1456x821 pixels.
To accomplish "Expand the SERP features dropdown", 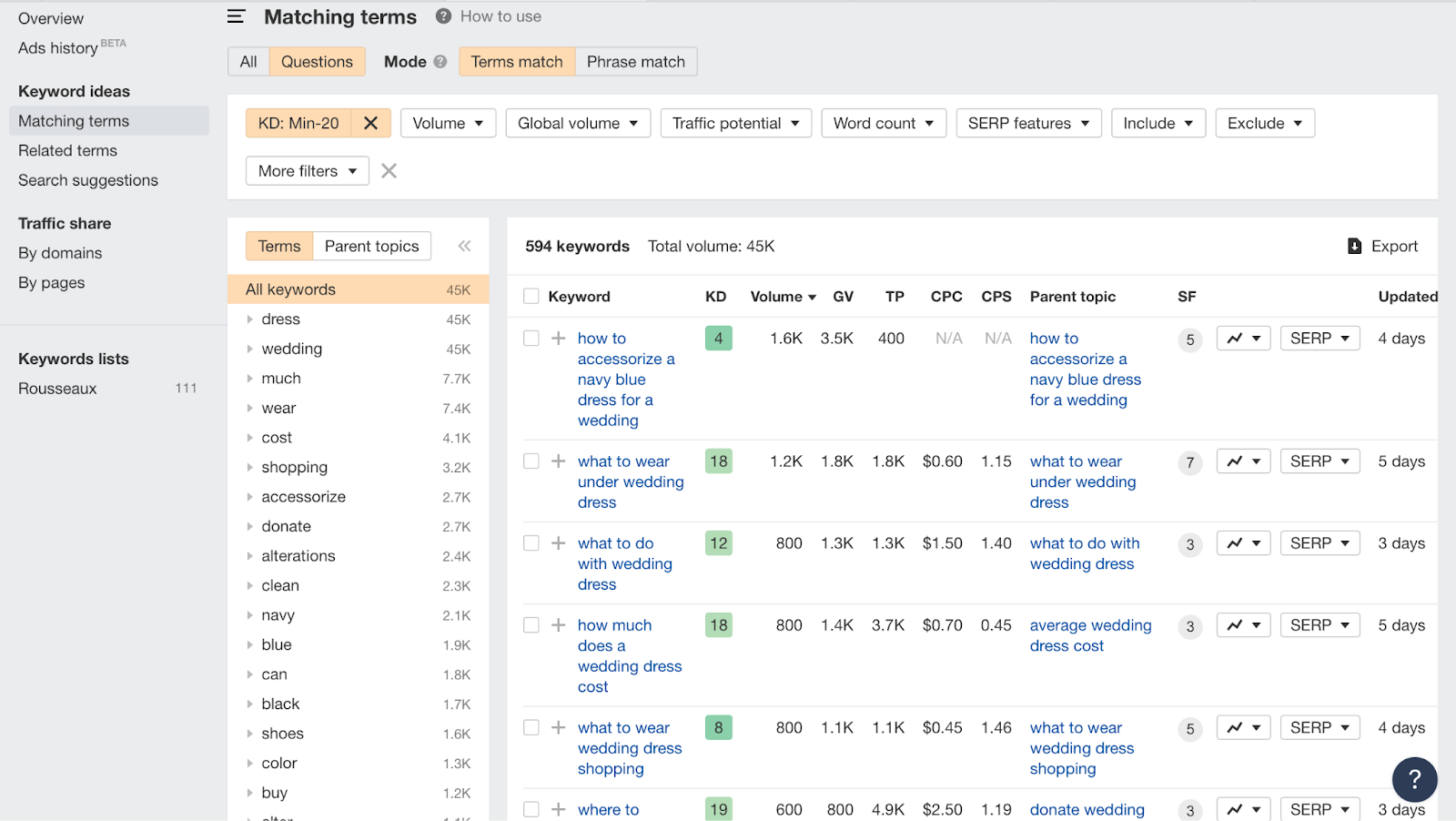I will tap(1028, 123).
